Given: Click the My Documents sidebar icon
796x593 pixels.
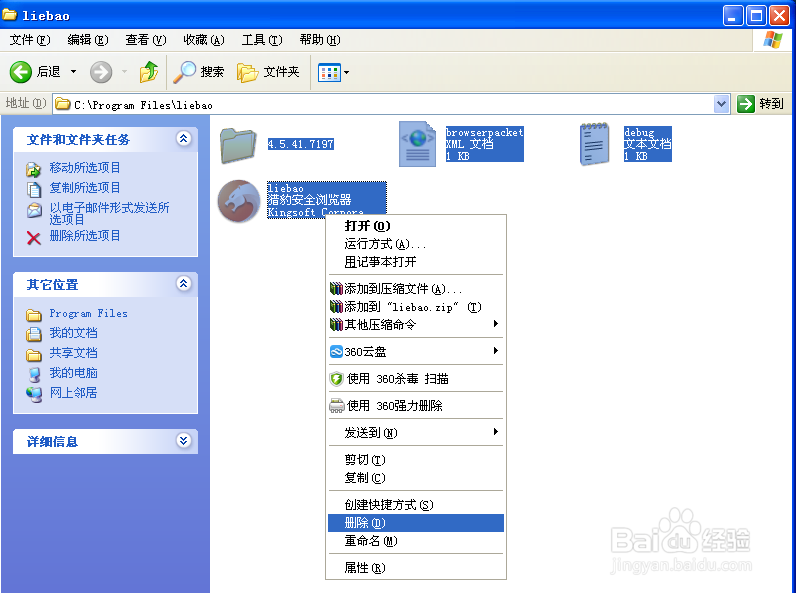Looking at the screenshot, I should point(34,334).
